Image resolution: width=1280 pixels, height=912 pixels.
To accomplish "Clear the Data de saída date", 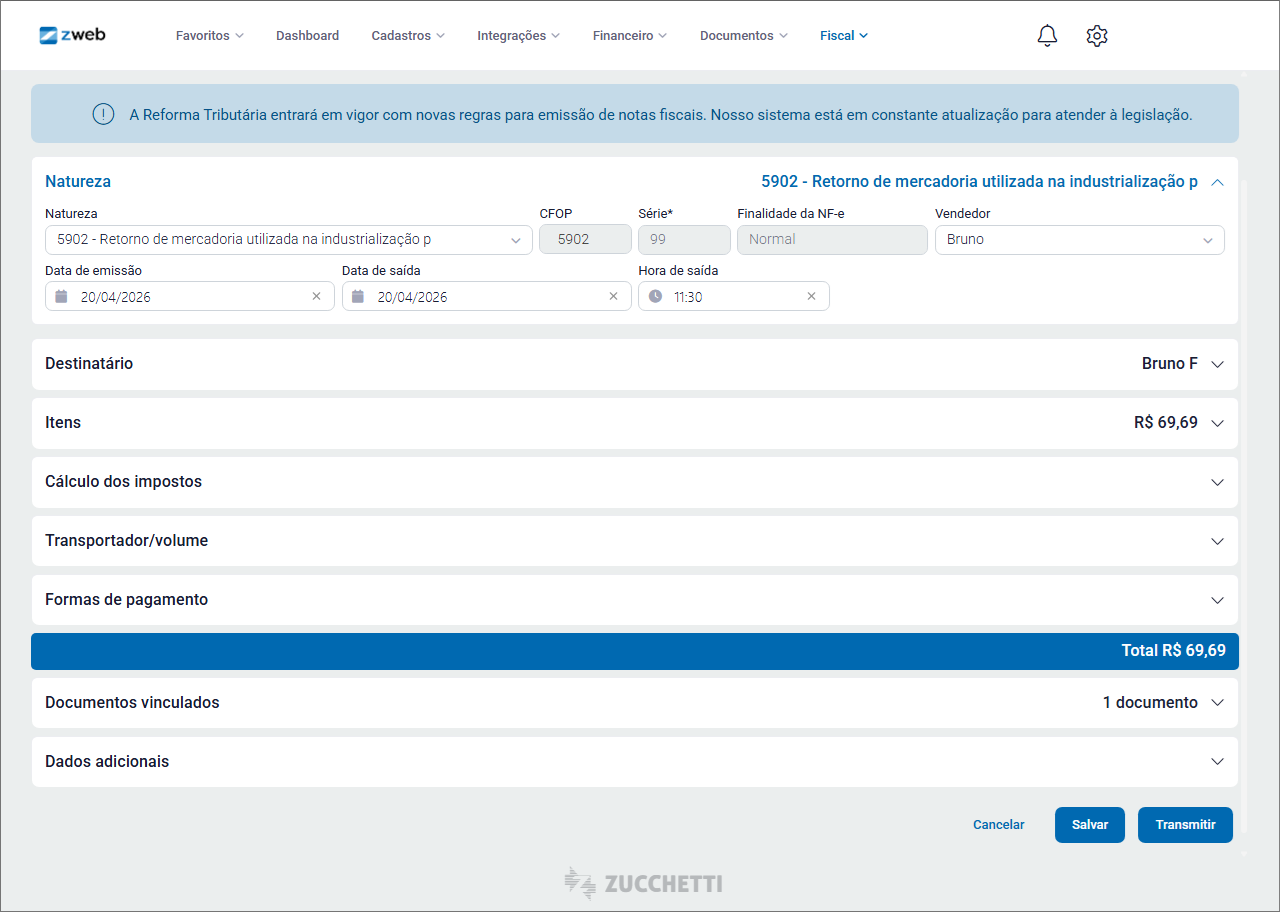I will tap(613, 297).
